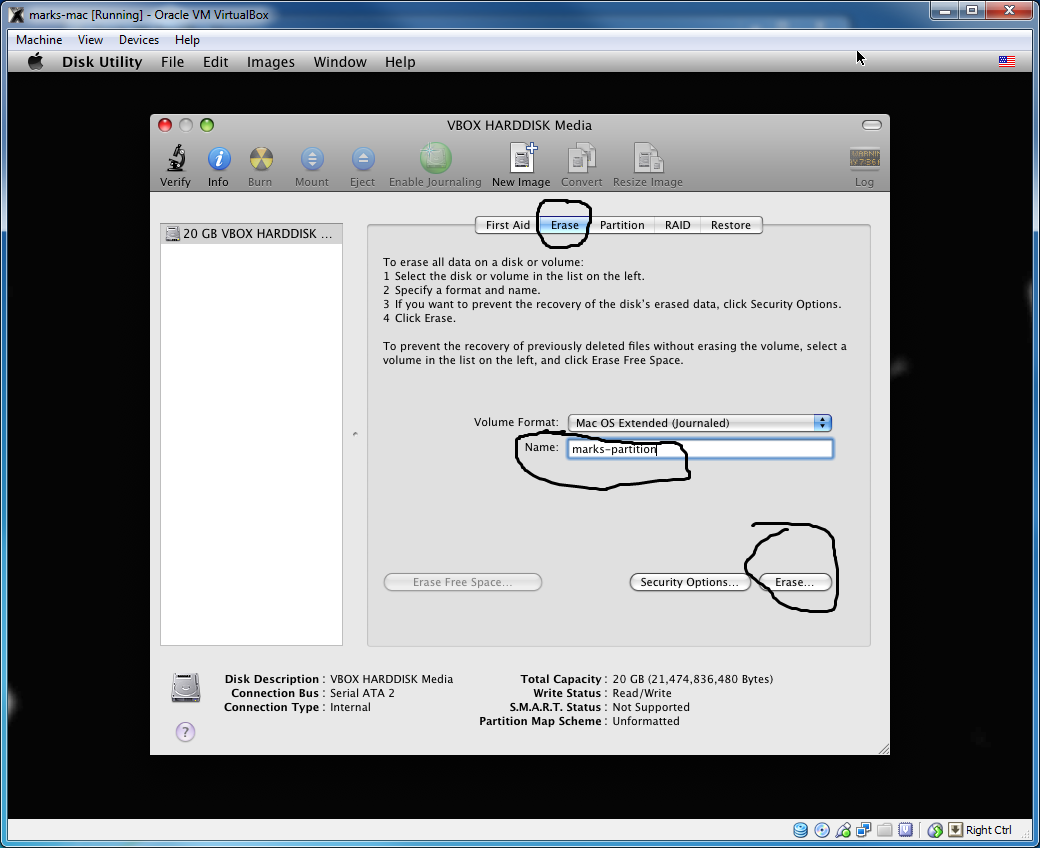The width and height of the screenshot is (1040, 848).
Task: Click the VirtualBox USB devices status icon
Action: [x=843, y=830]
